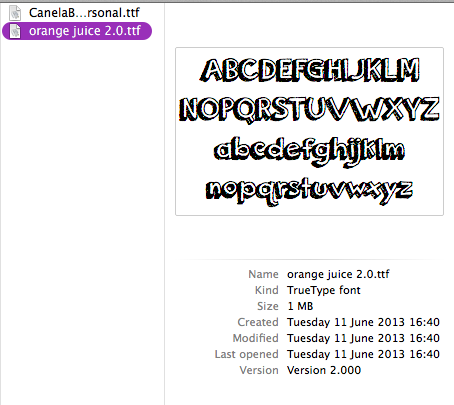
Task: Click the Modified date value
Action: coord(363,338)
